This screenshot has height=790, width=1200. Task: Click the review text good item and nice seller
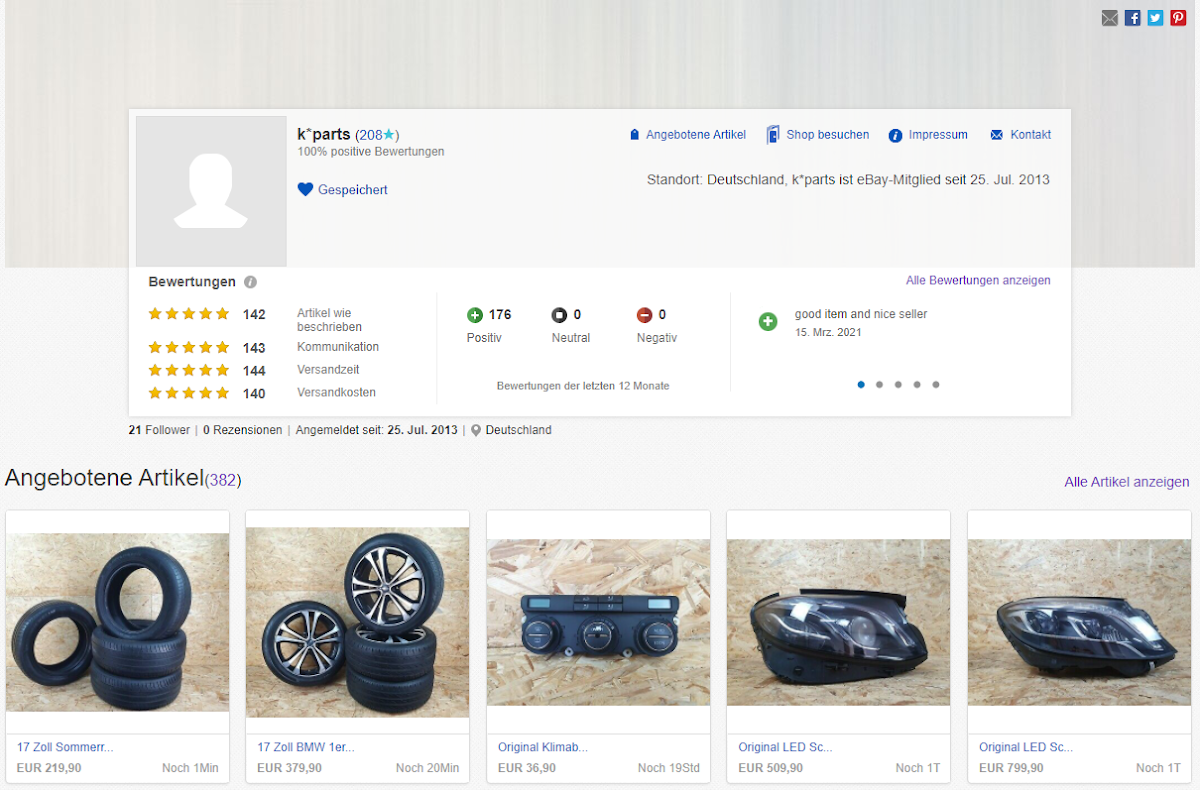coord(861,314)
